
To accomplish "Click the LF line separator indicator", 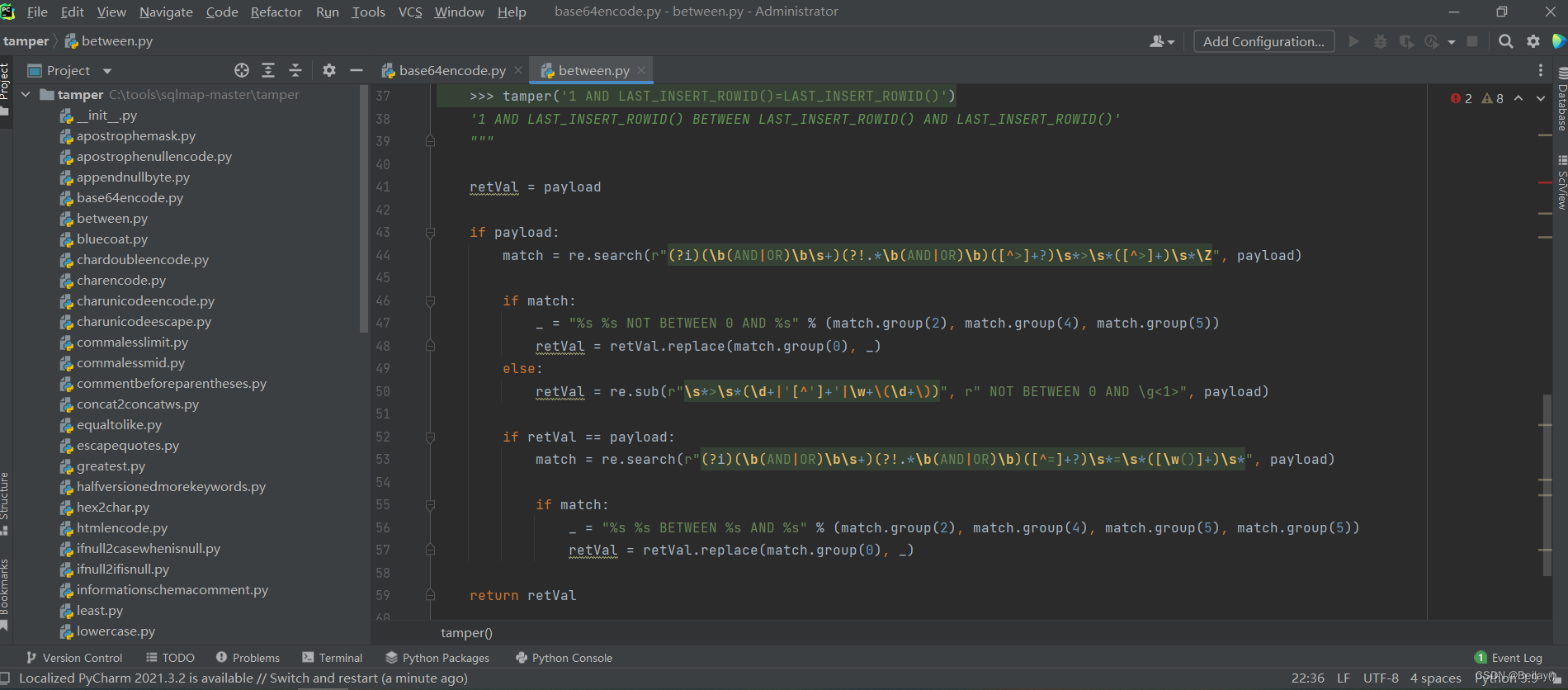I will (x=1344, y=678).
